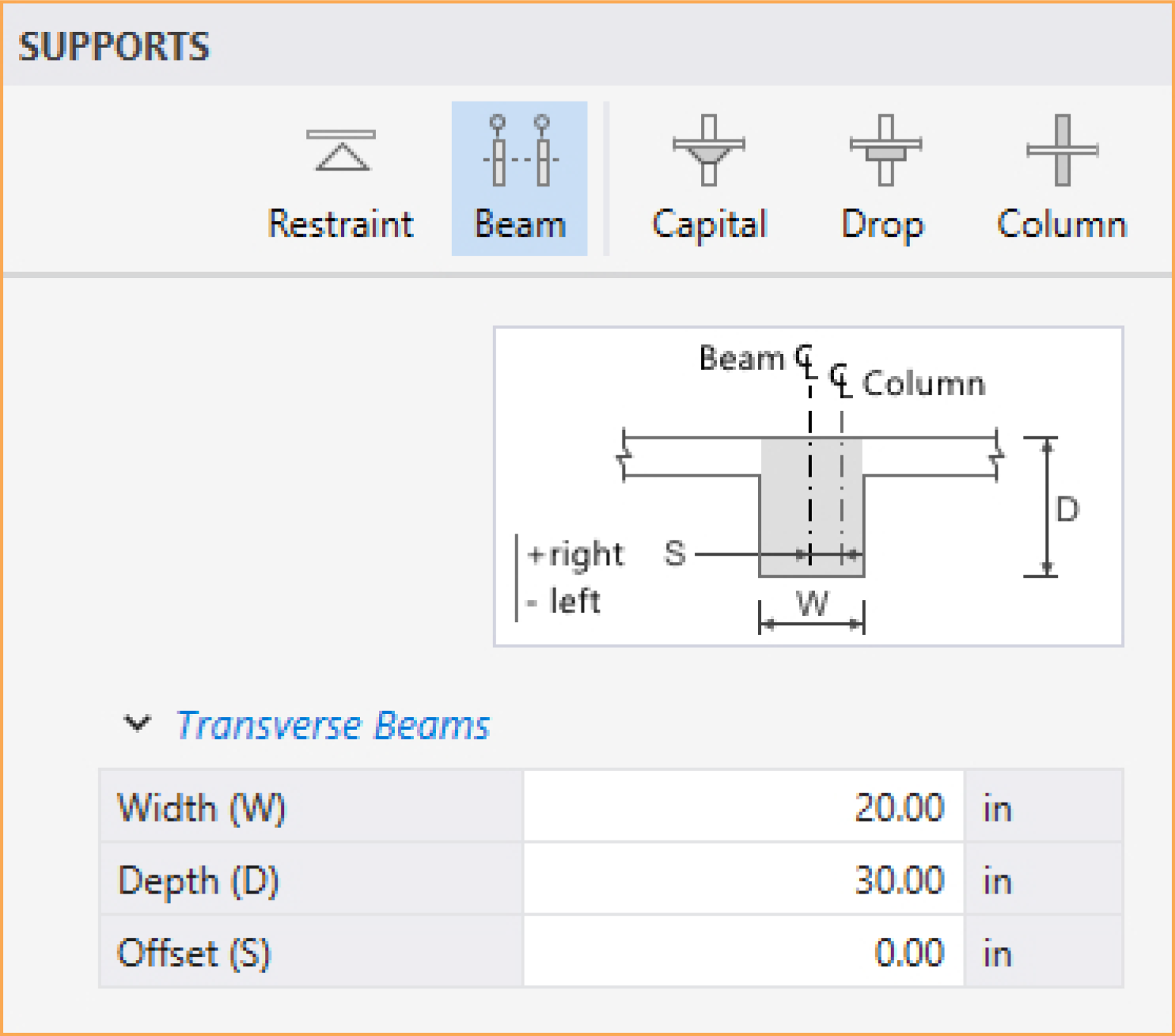Collapse the Transverse Beams chevron
Viewport: 1175px width, 1036px height.
[x=137, y=723]
